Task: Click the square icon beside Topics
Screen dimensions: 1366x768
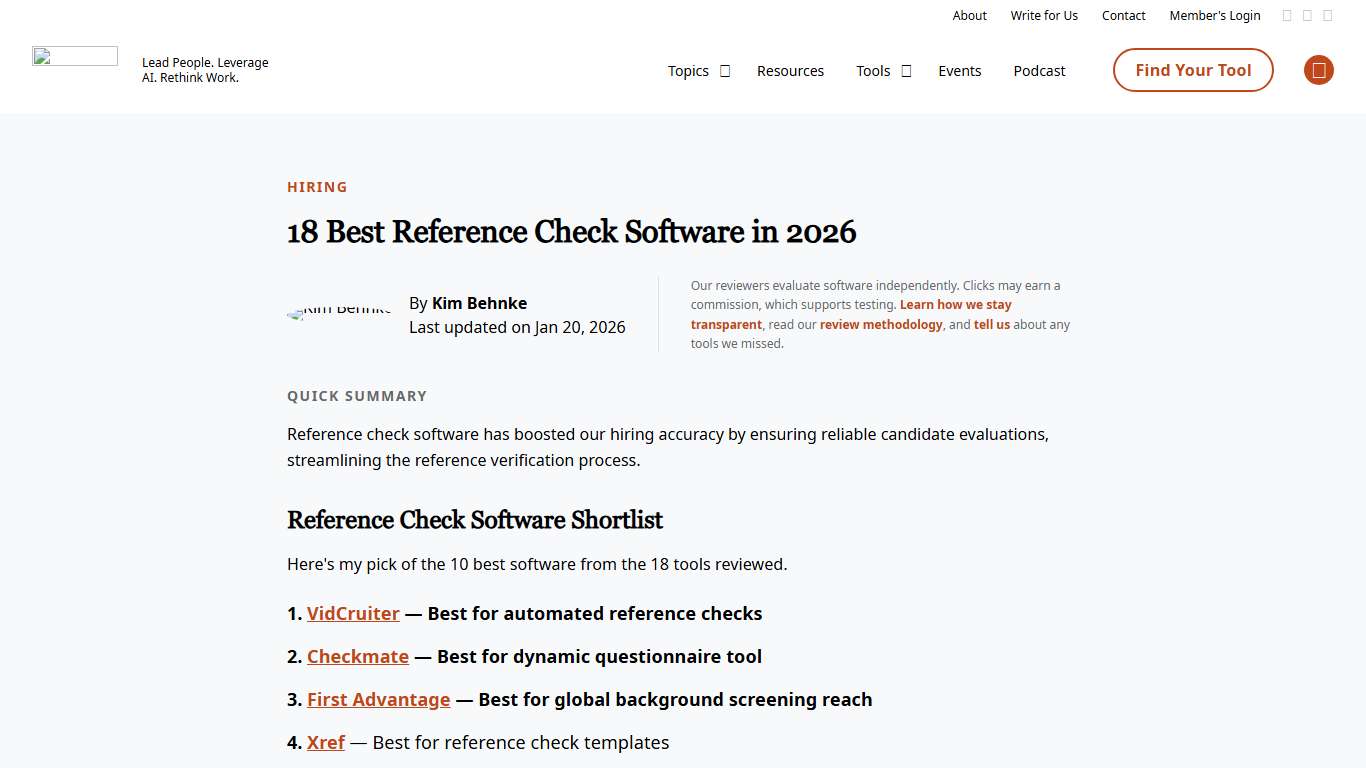Action: [725, 71]
